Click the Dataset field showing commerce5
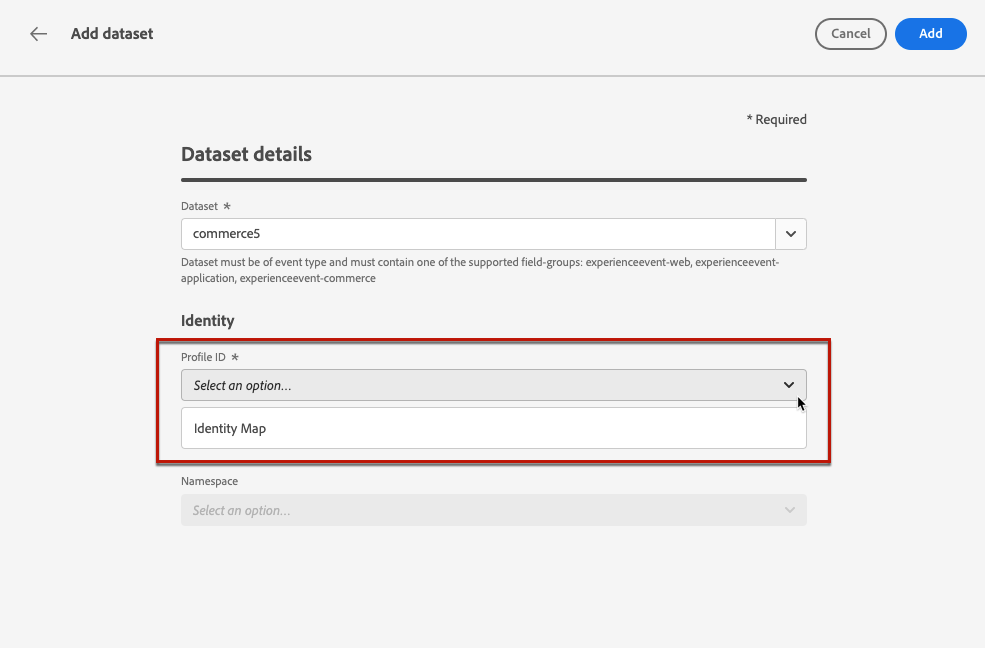985x648 pixels. 478,234
